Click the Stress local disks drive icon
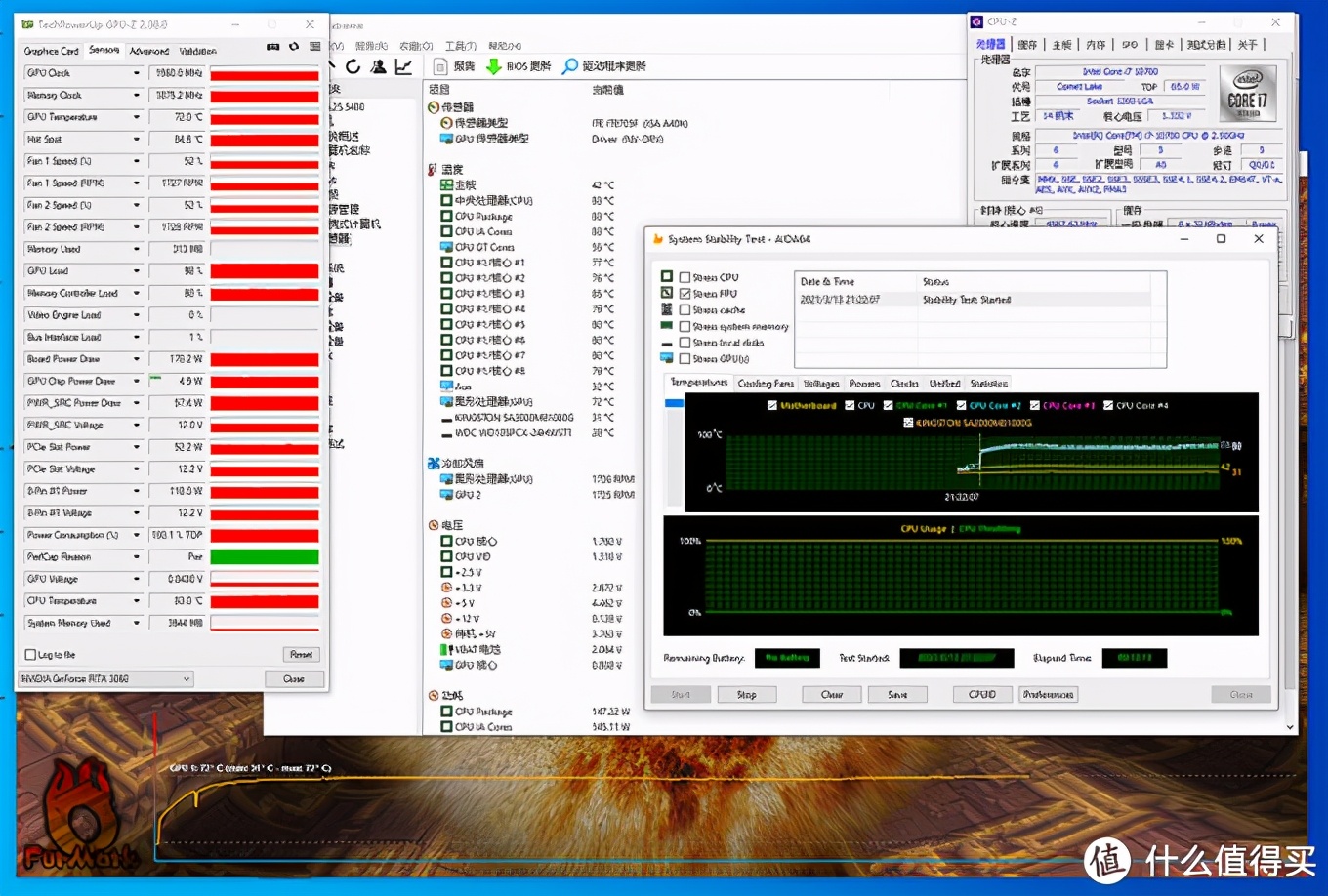The width and height of the screenshot is (1328, 896). (x=667, y=344)
